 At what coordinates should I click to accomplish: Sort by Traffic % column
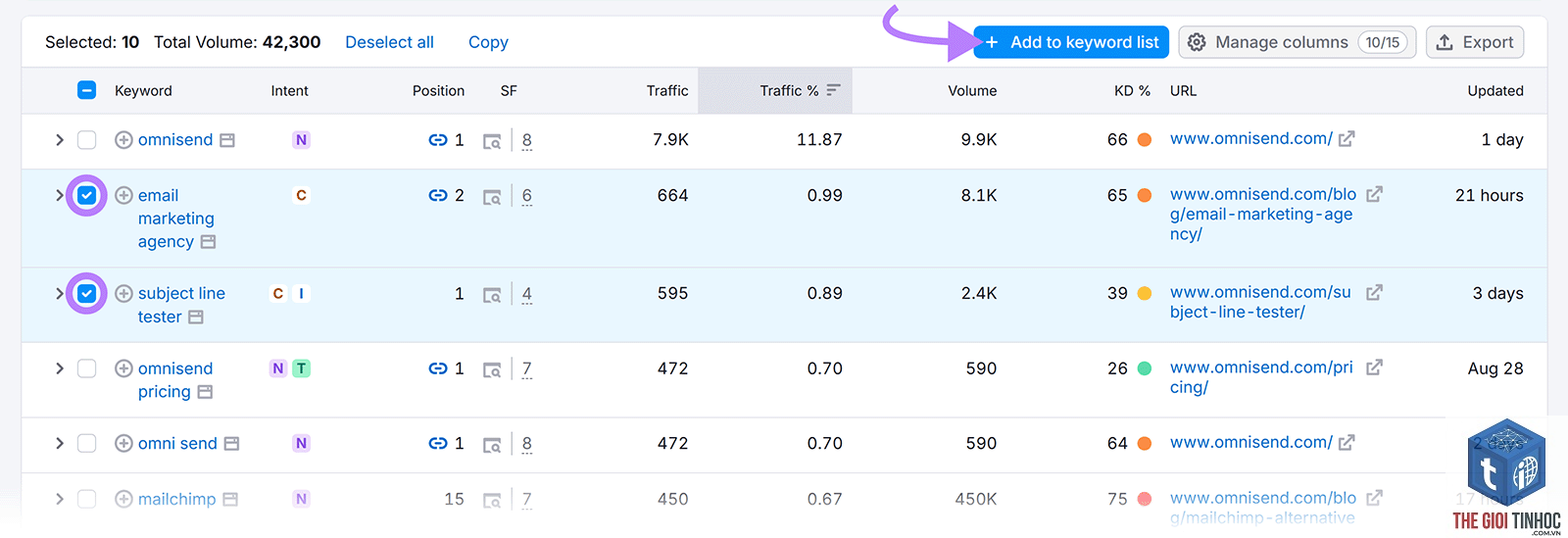click(800, 90)
